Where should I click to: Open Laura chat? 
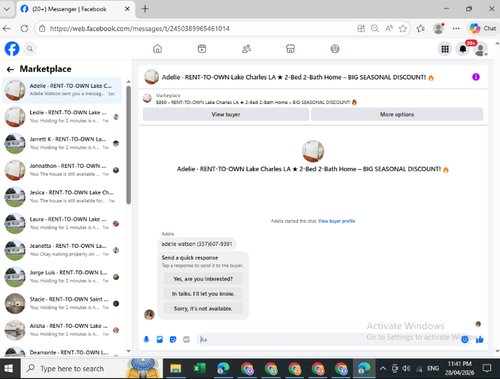click(62, 223)
